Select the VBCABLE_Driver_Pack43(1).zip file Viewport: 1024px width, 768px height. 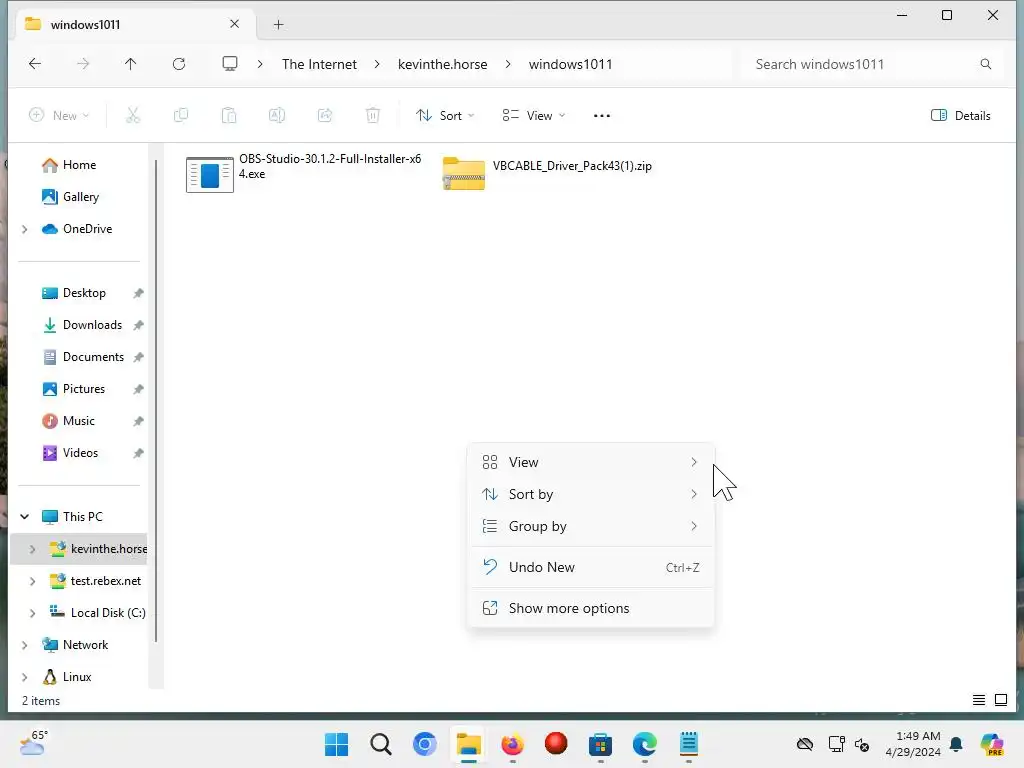point(547,173)
